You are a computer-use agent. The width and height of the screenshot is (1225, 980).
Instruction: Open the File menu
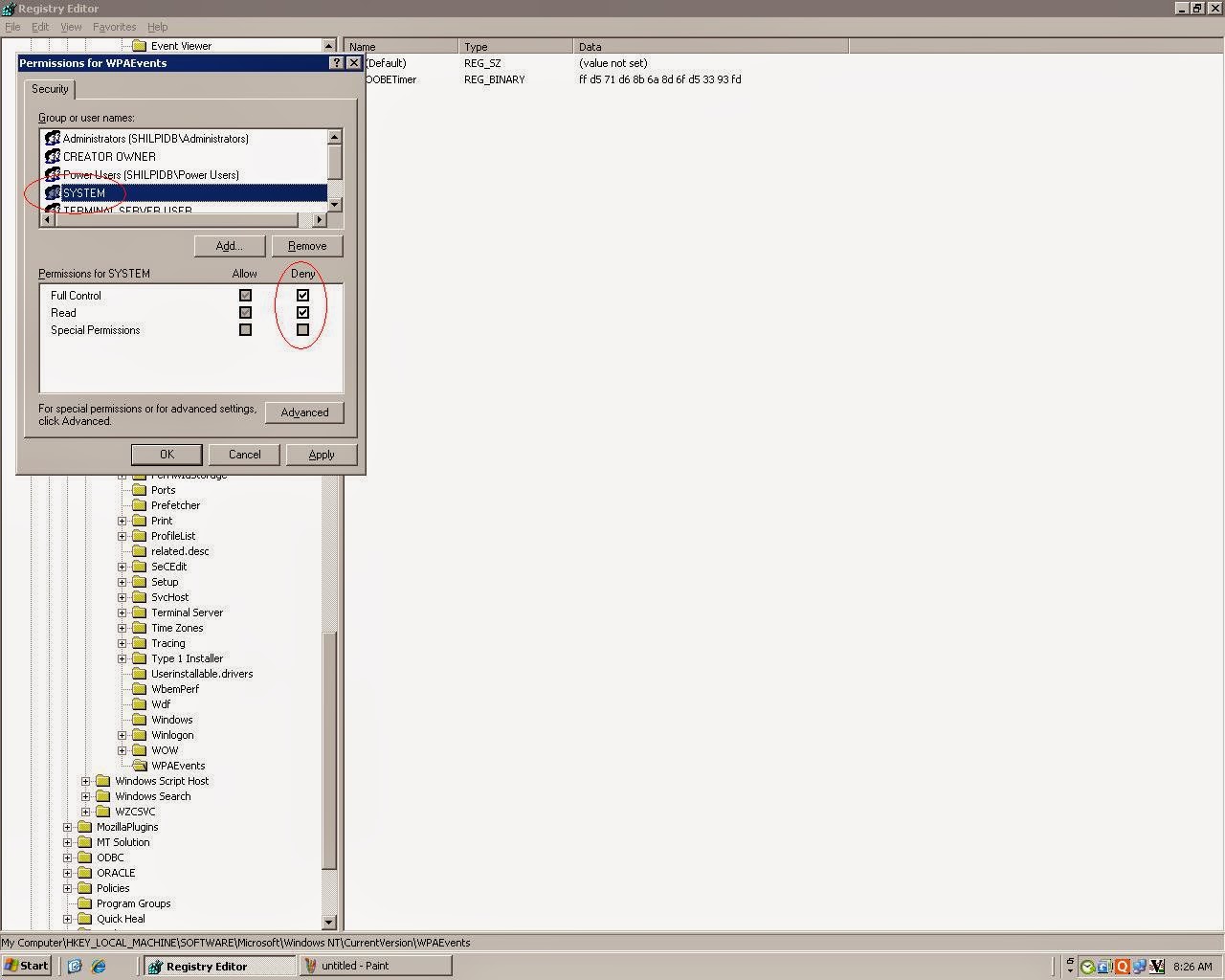tap(12, 27)
